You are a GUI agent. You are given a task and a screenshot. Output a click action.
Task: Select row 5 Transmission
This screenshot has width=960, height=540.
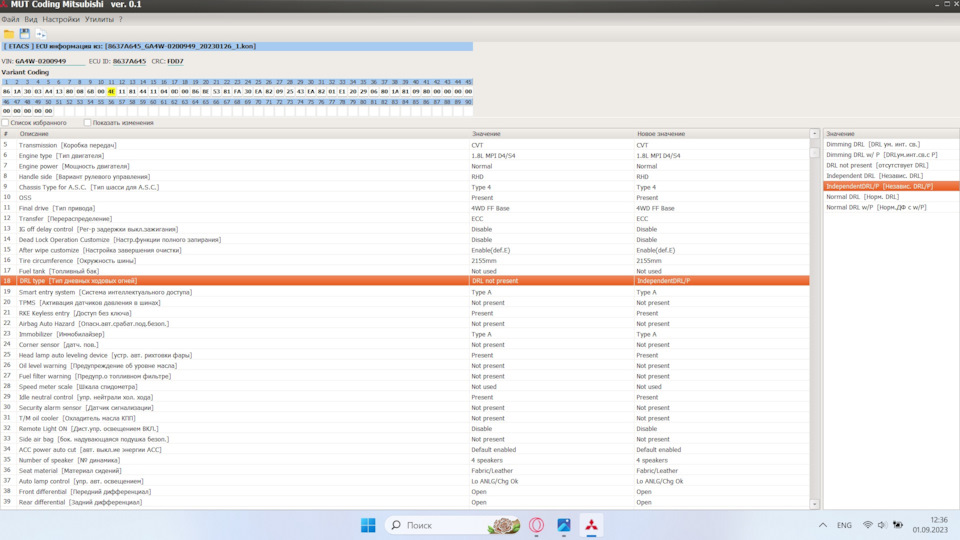pyautogui.click(x=405, y=145)
